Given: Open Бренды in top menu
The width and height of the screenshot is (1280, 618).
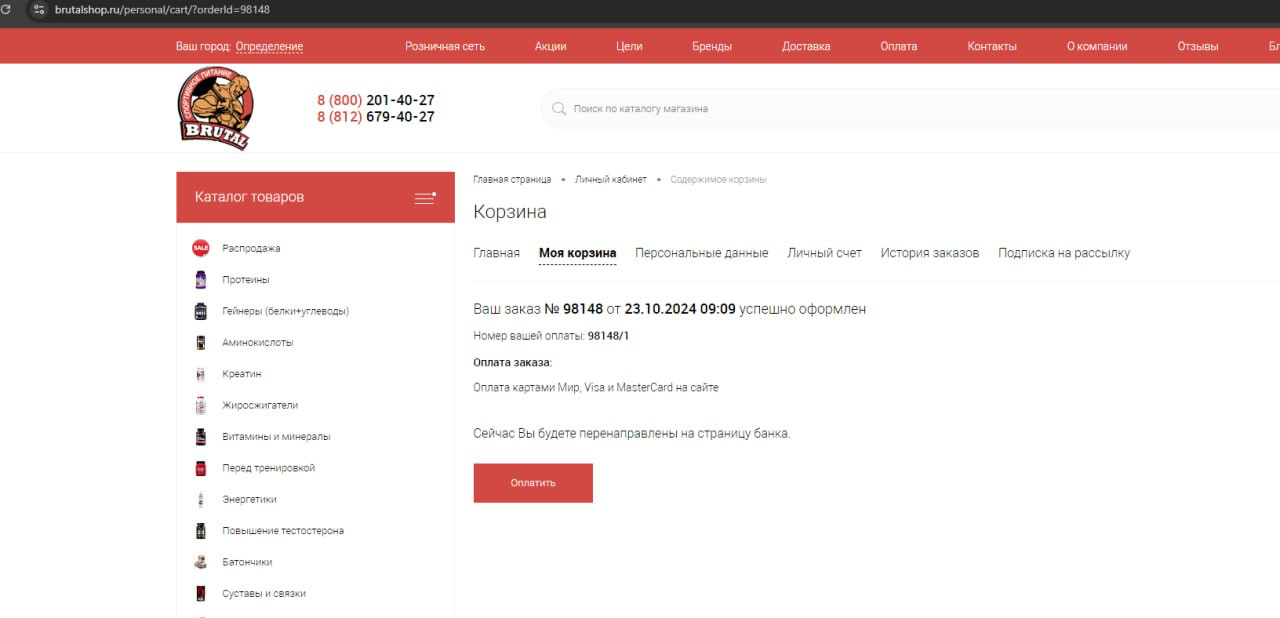Looking at the screenshot, I should tap(712, 46).
